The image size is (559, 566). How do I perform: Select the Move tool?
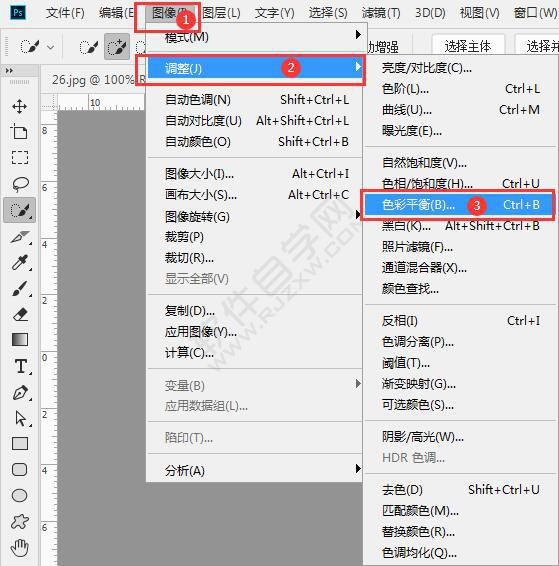click(19, 106)
